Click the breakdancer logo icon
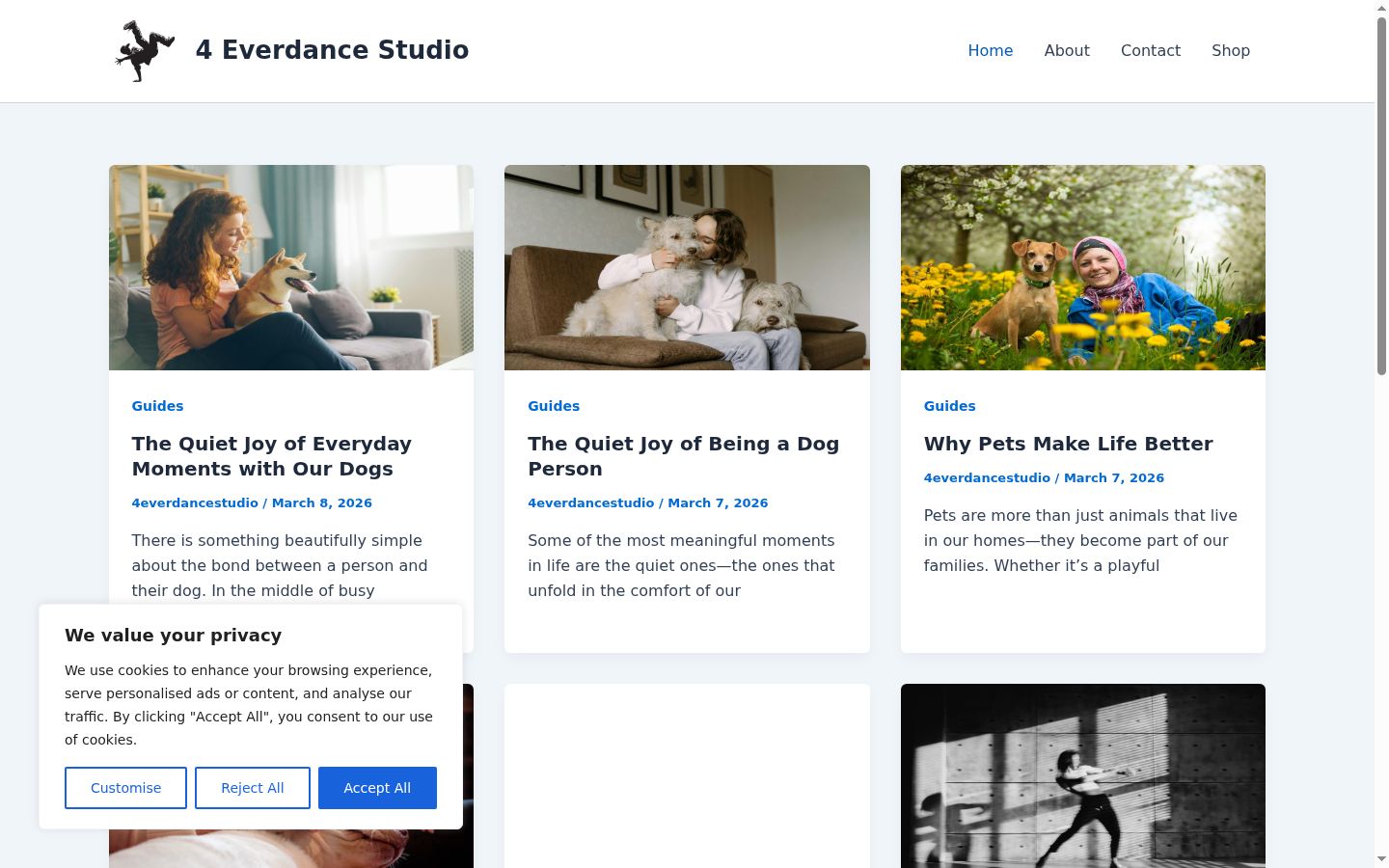1389x868 pixels. point(145,51)
